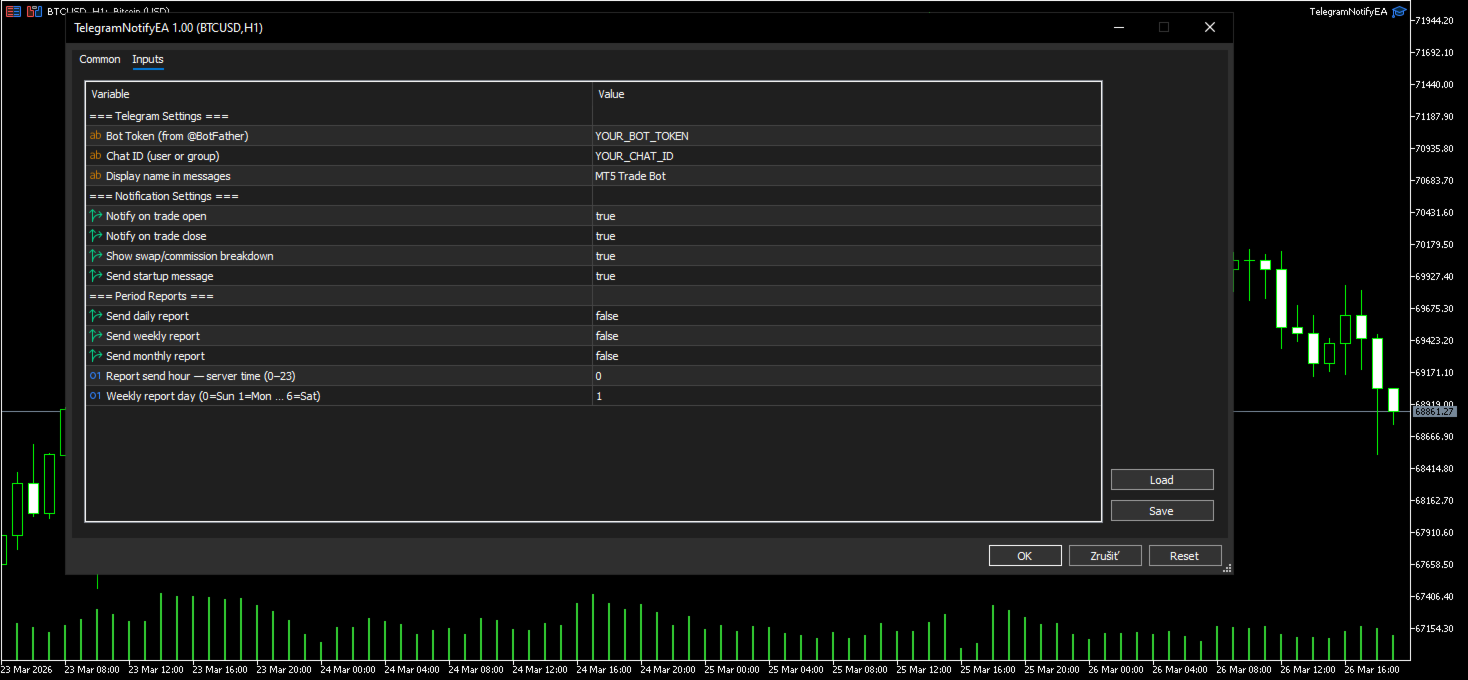Toggle Send monthly report false value

tap(847, 356)
